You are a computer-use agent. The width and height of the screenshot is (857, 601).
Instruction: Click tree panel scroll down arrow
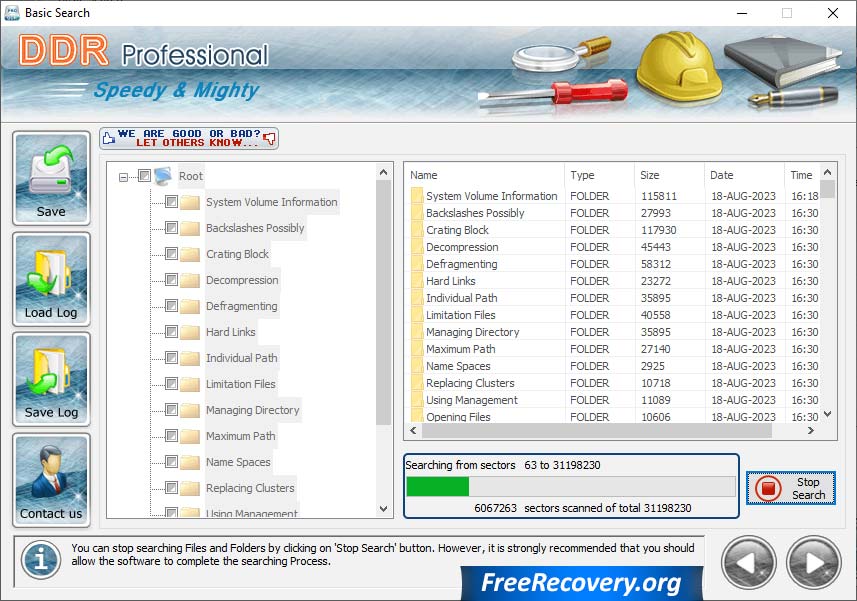coord(384,509)
